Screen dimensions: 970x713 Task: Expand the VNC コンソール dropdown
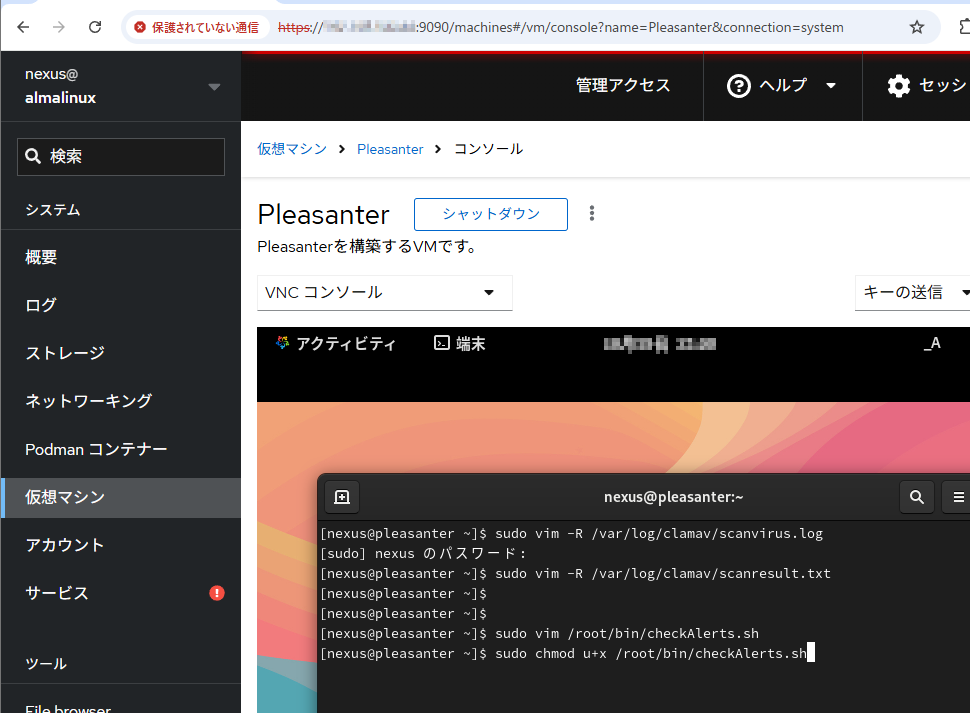click(x=384, y=293)
